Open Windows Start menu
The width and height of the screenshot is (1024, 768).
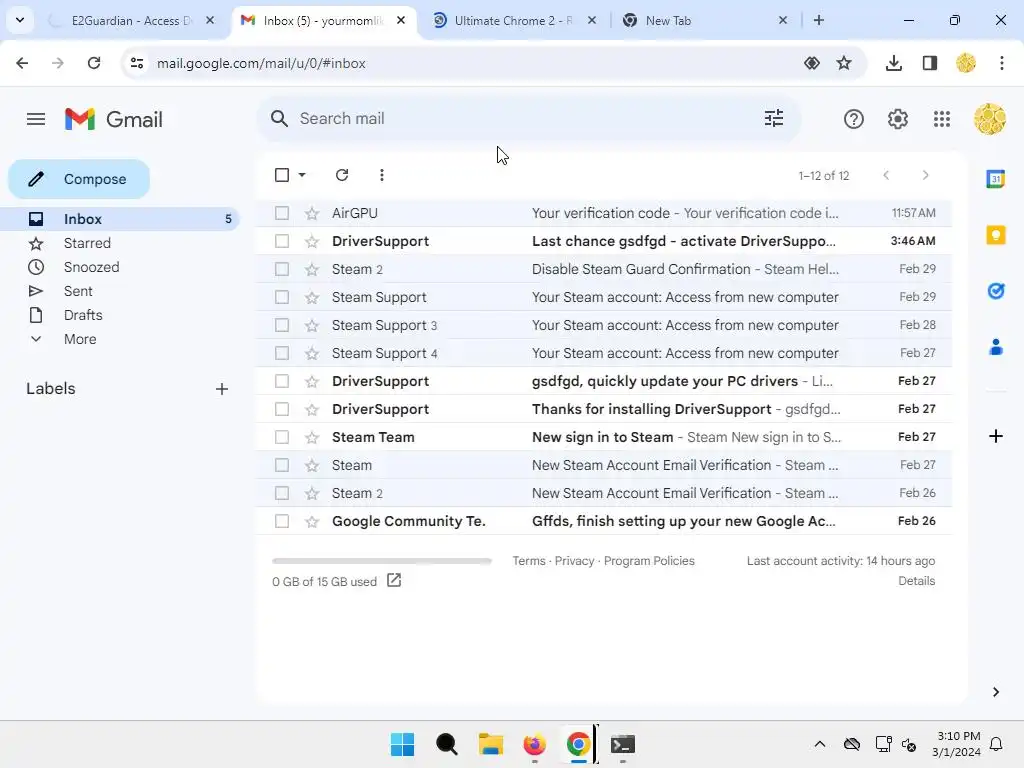click(402, 744)
